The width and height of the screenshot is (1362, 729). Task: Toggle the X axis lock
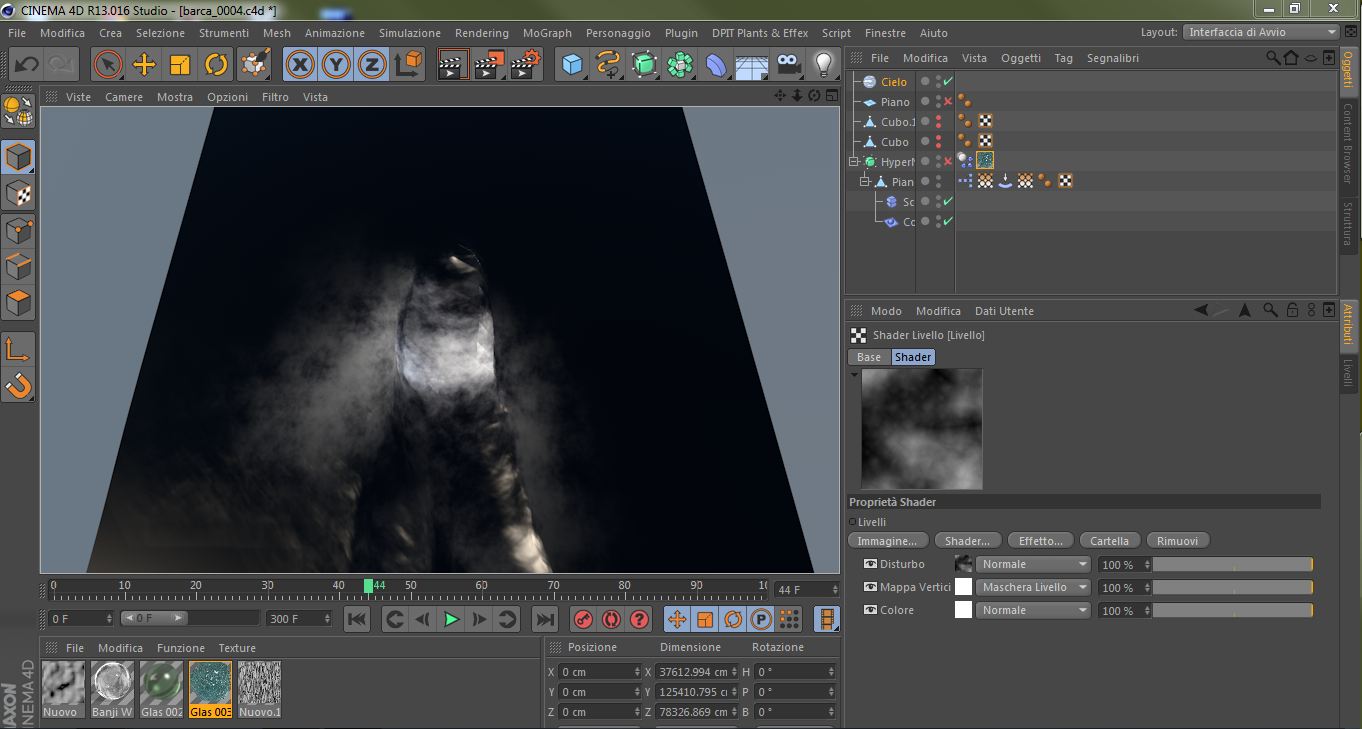tap(299, 65)
